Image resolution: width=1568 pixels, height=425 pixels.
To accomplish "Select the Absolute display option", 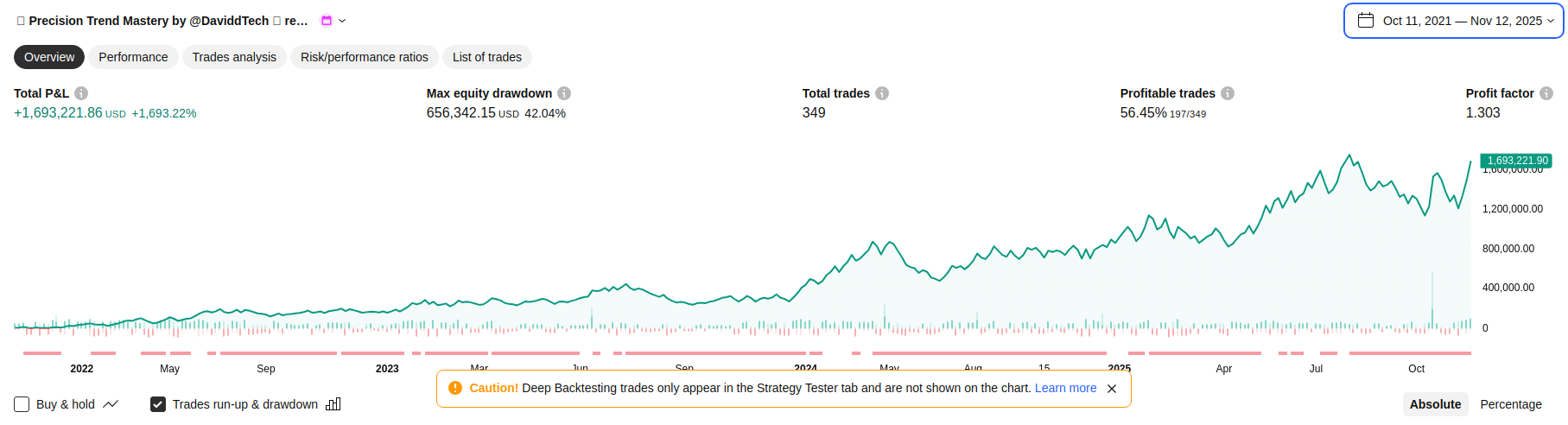I will click(1435, 404).
